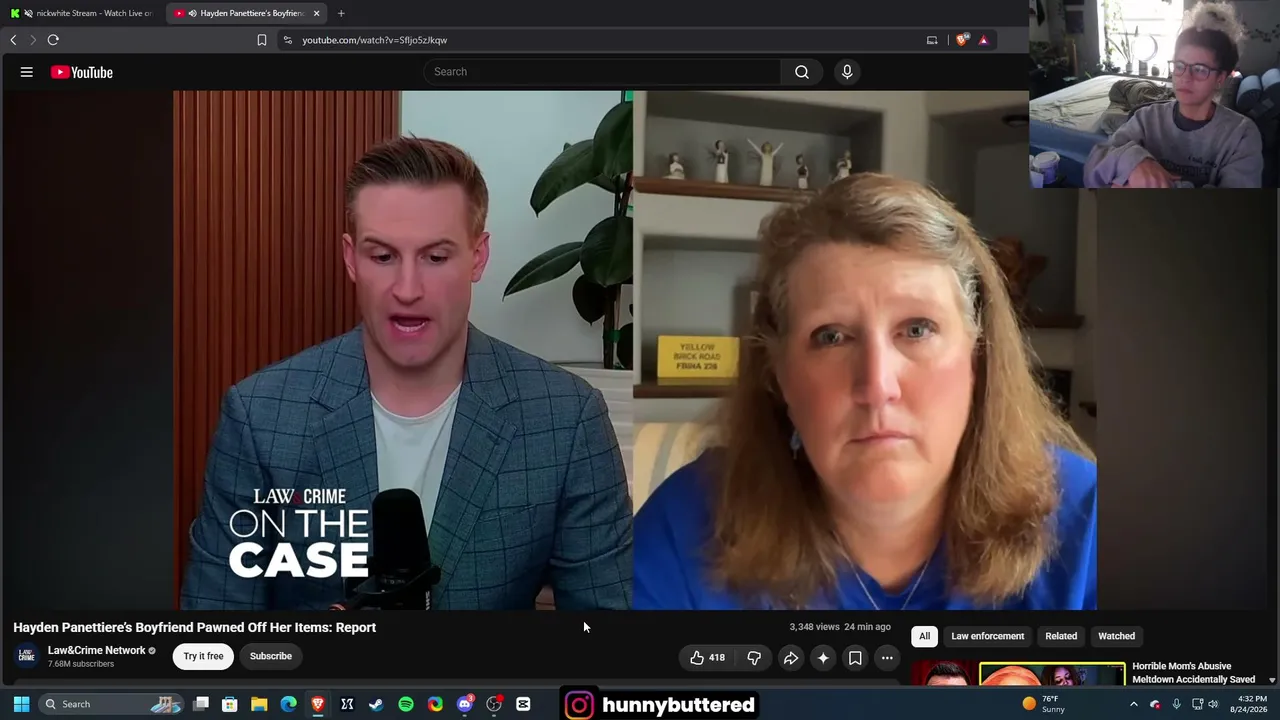The width and height of the screenshot is (1280, 720).
Task: Bookmark this page in the browser toolbar
Action: point(262,40)
